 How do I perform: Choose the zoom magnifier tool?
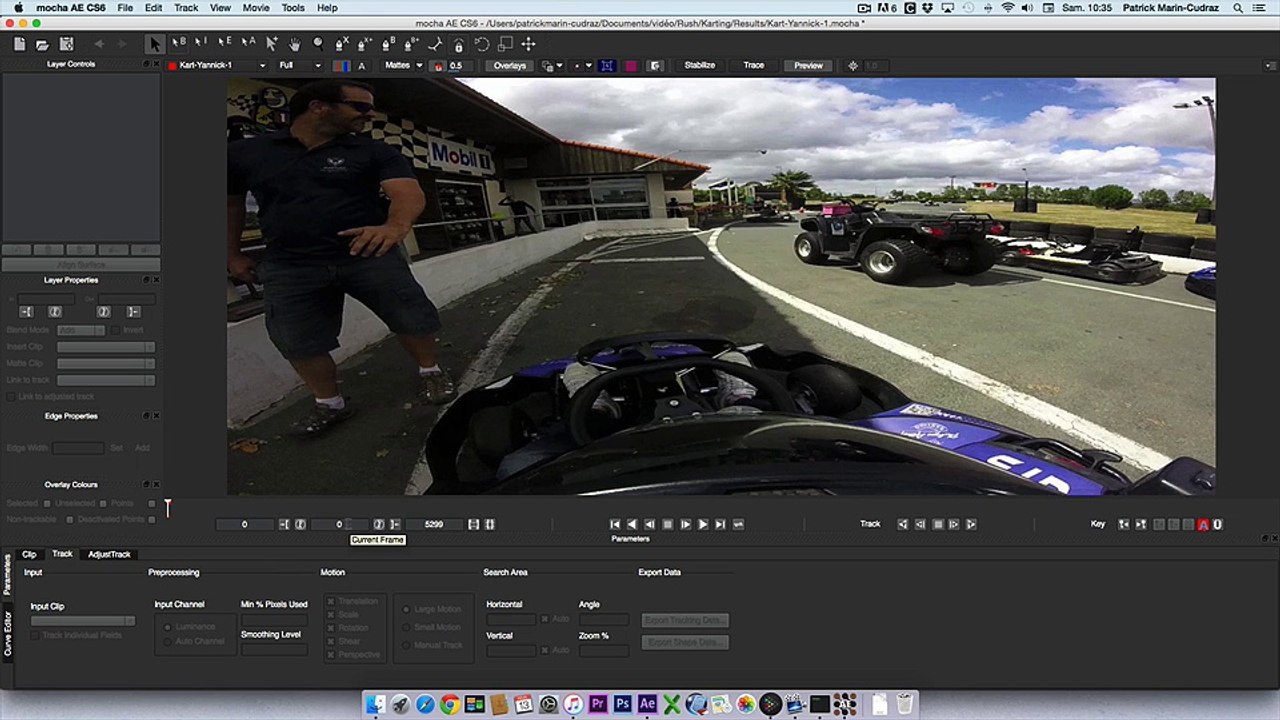click(x=318, y=44)
